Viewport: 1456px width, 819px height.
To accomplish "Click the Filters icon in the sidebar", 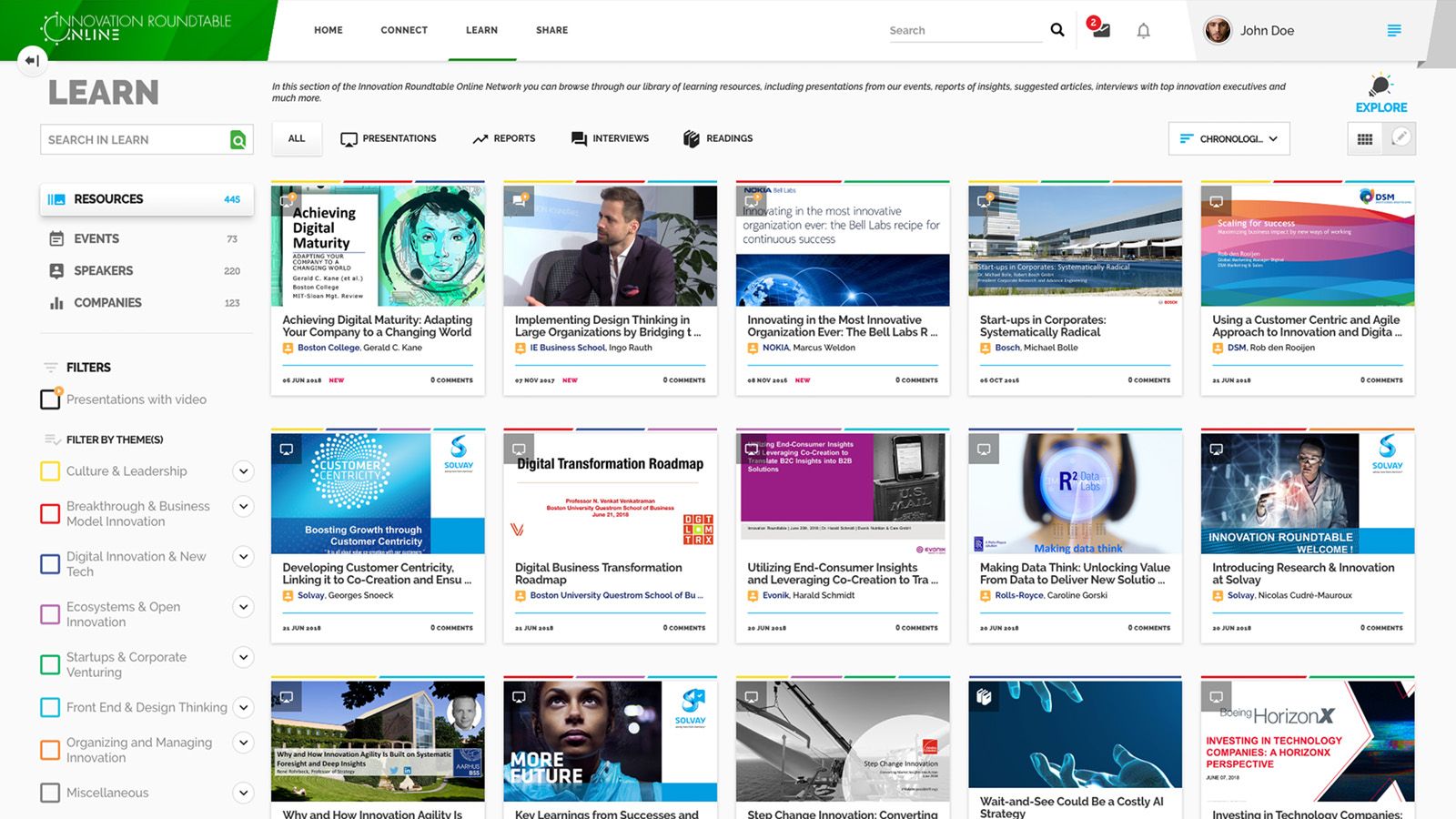I will click(50, 368).
